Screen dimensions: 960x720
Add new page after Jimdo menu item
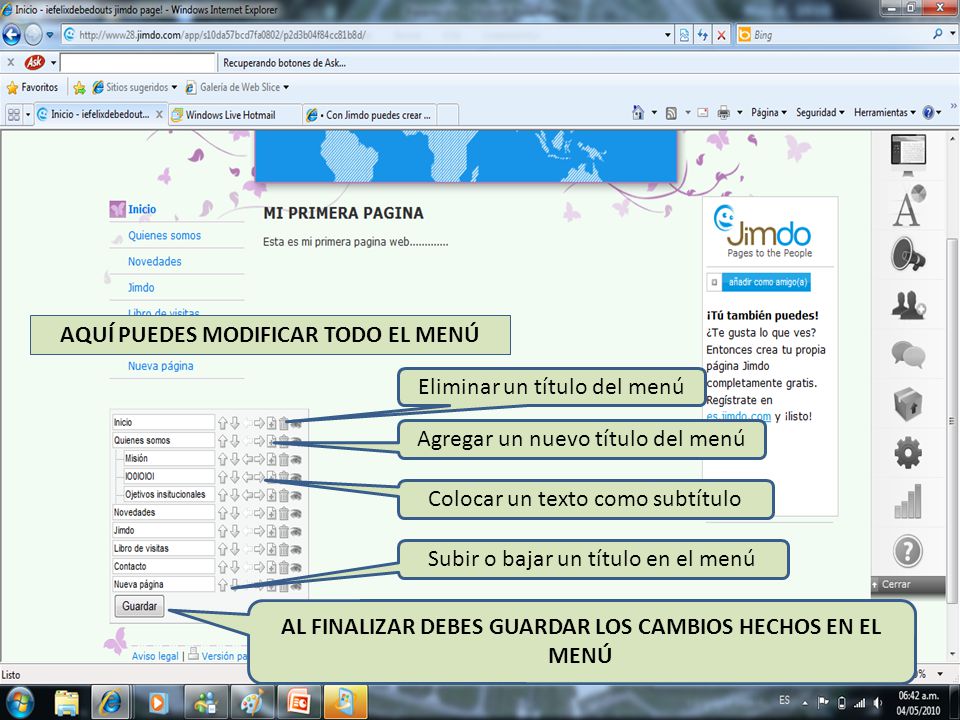pos(271,531)
